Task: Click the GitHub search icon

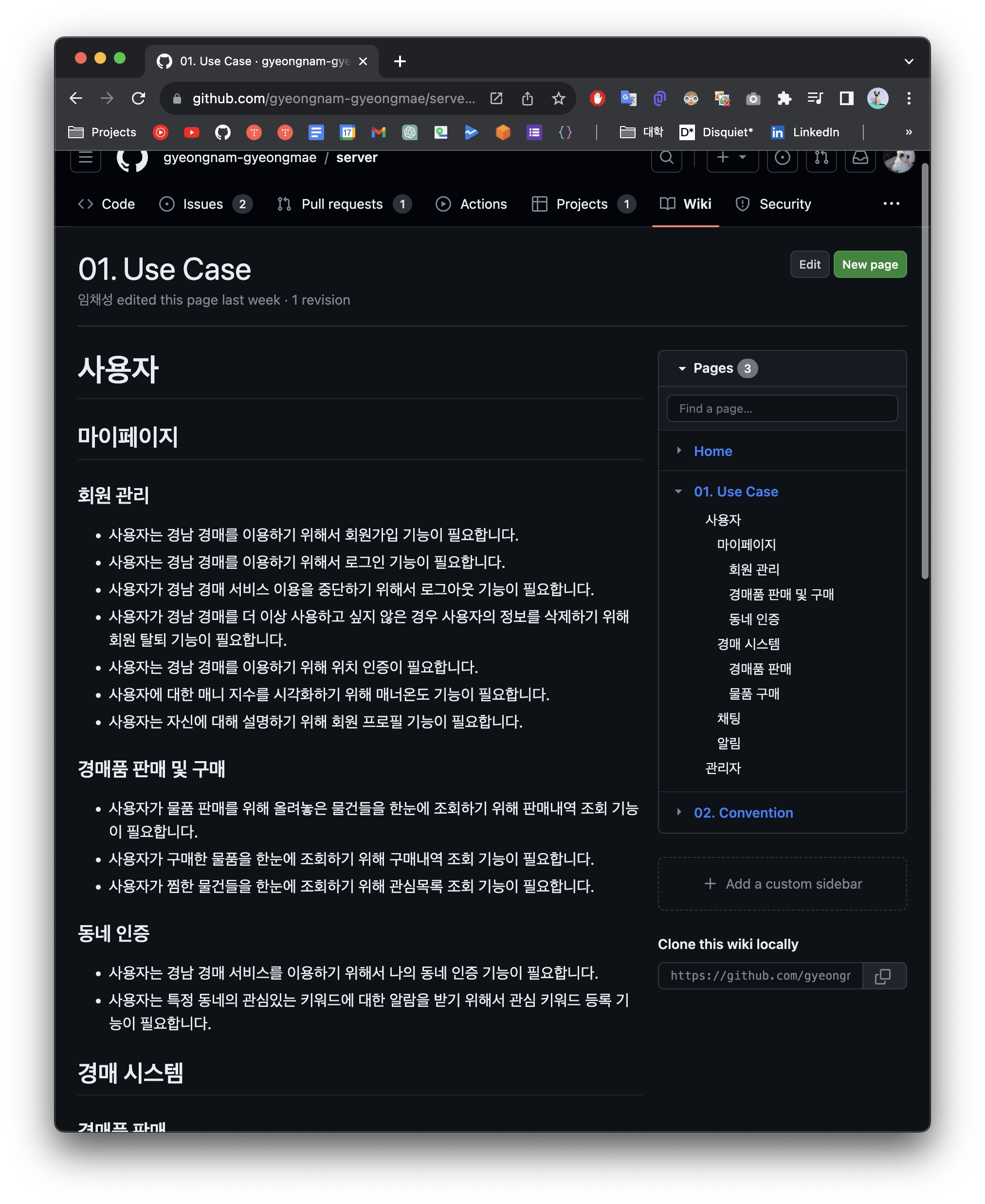Action: [x=667, y=158]
